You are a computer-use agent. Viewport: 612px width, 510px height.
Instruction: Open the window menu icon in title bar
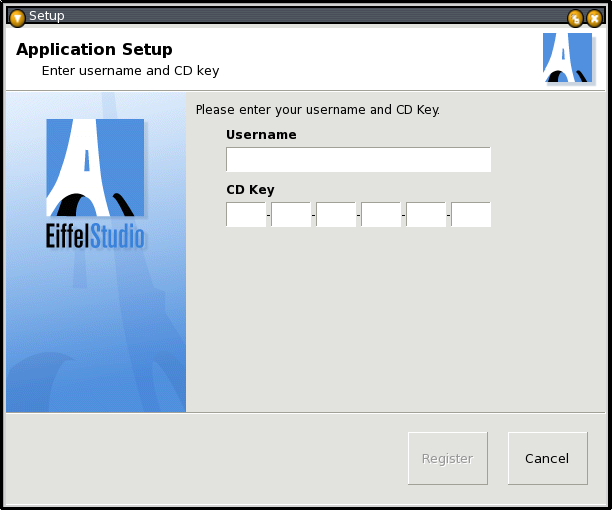tap(17, 17)
